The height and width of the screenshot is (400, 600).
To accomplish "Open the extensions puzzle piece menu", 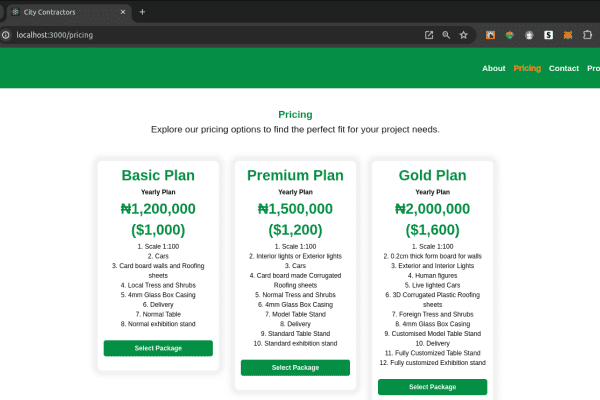I will click(587, 35).
